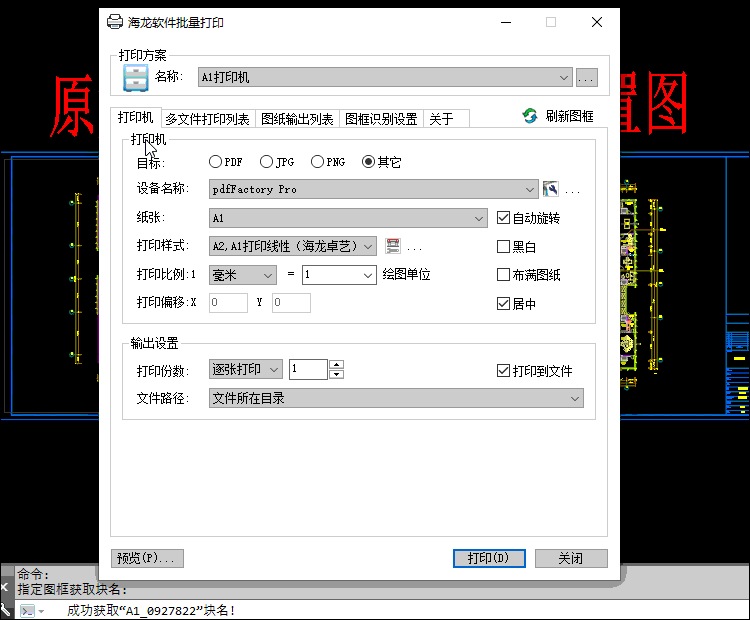The height and width of the screenshot is (620, 750).
Task: Uncheck the 自动旋转 auto-rotate checkbox
Action: [x=504, y=218]
